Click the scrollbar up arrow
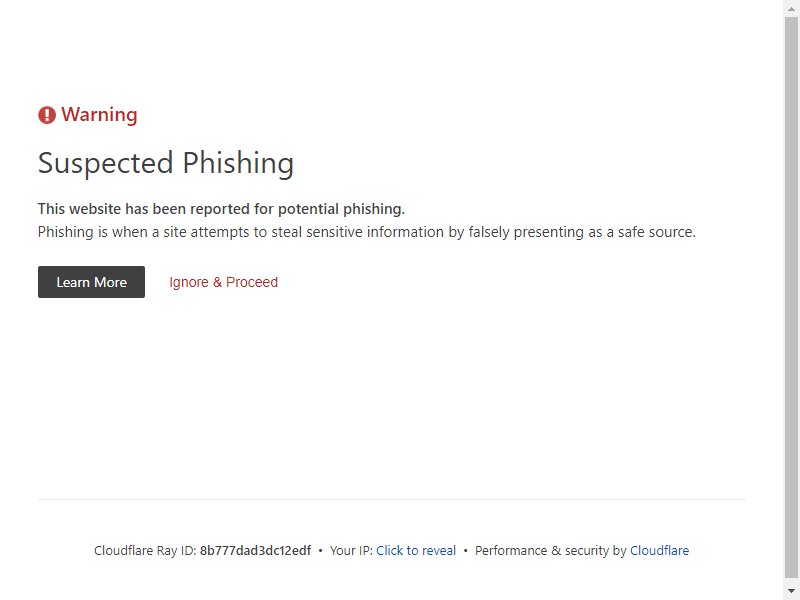Image resolution: width=800 pixels, height=600 pixels. point(791,8)
